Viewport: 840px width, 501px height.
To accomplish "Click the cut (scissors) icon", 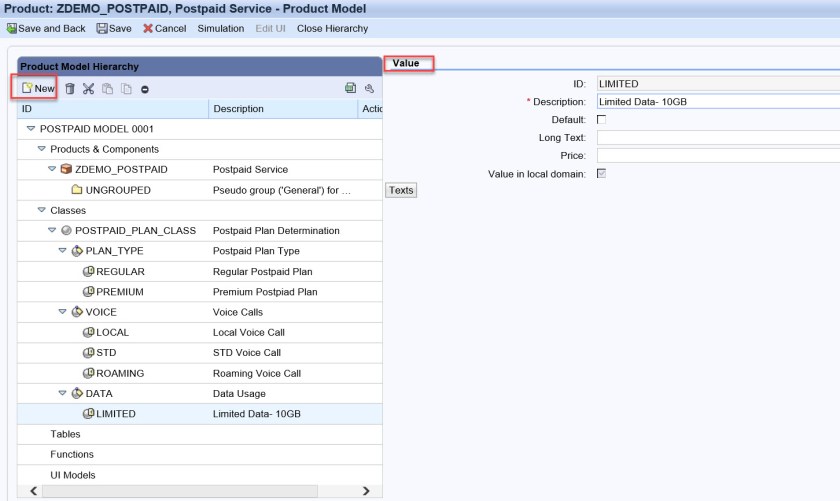I will [89, 89].
